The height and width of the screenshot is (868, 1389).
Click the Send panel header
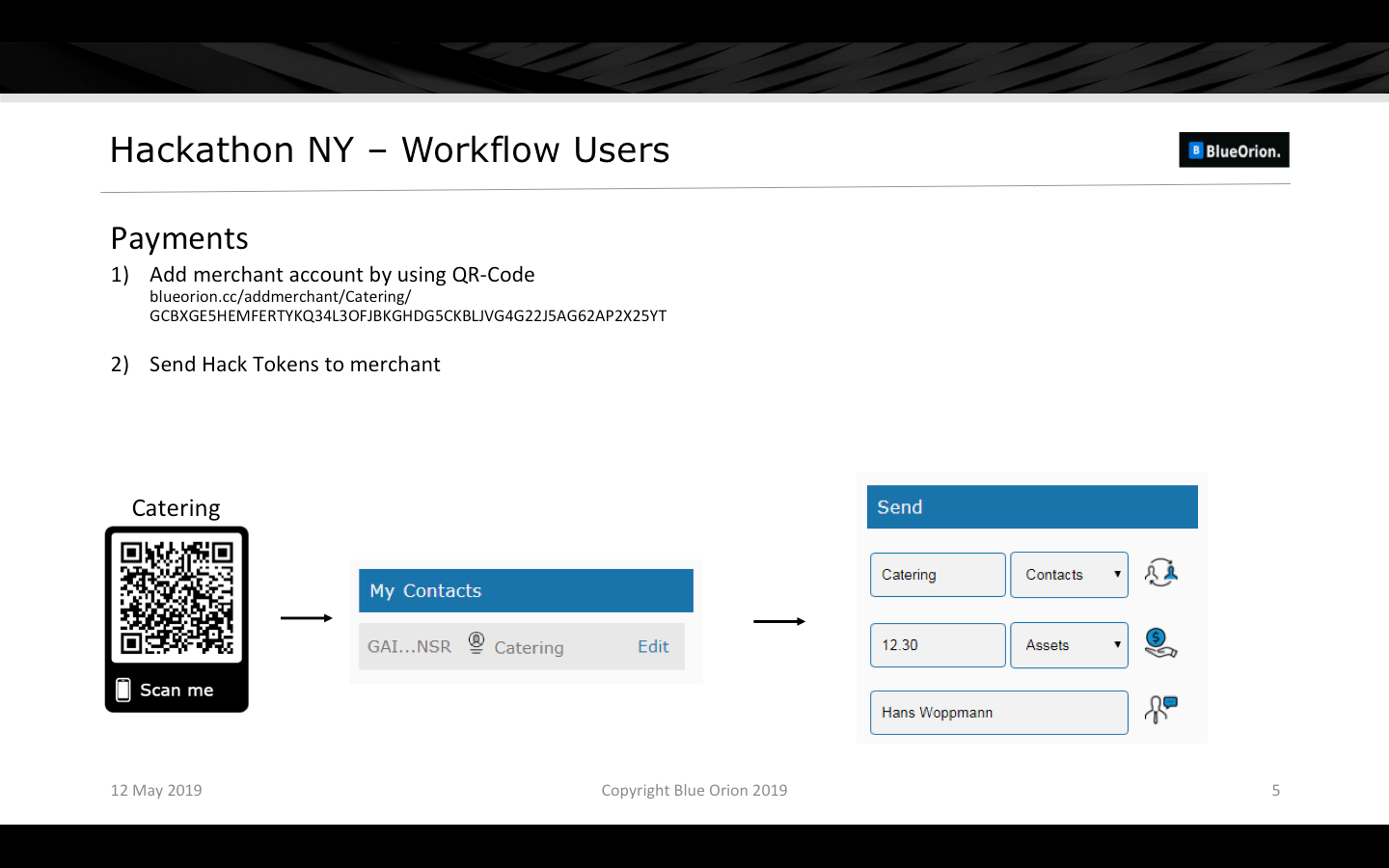1032,507
